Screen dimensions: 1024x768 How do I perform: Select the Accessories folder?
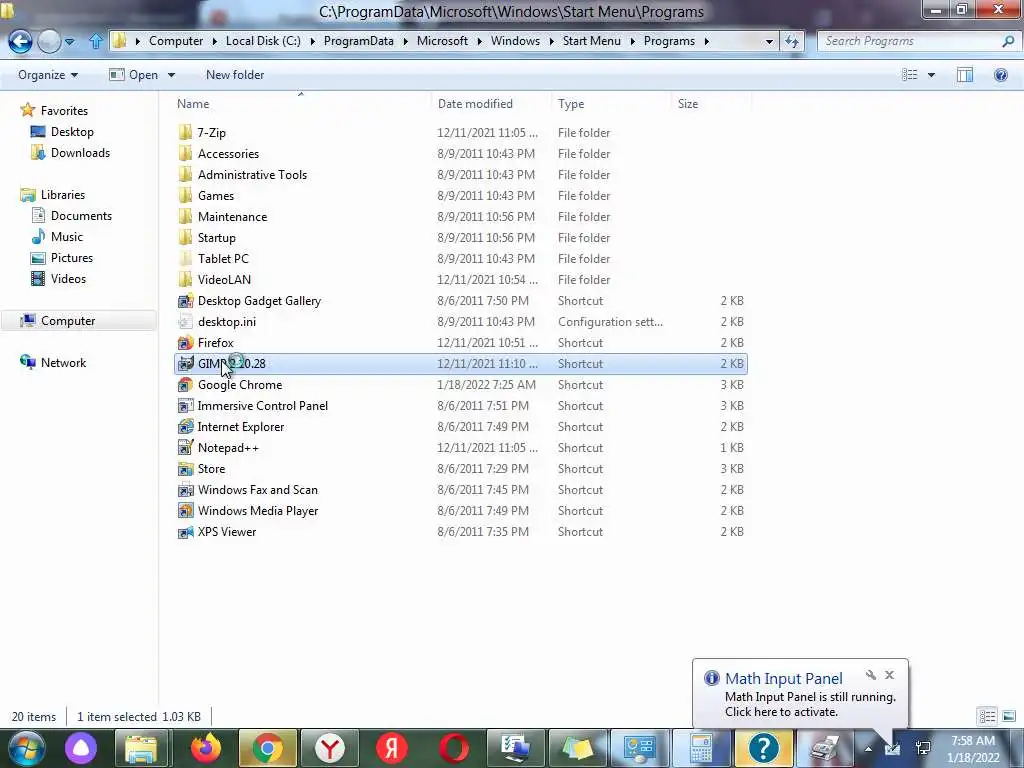(x=228, y=153)
